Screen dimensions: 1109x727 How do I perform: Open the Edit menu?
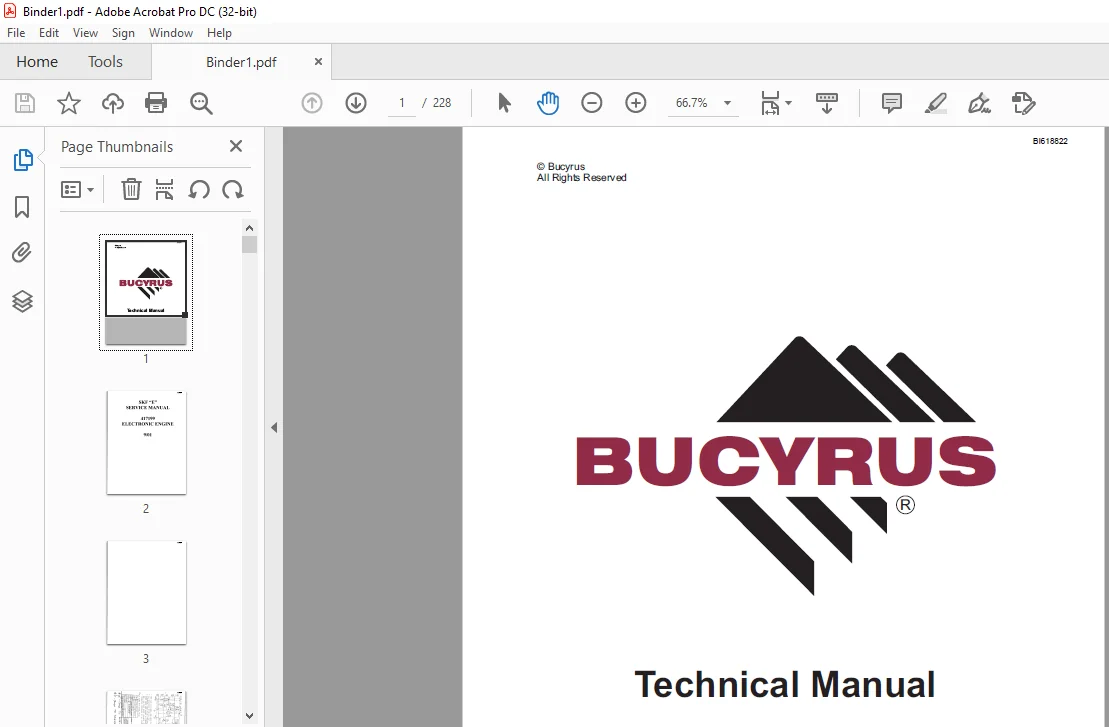point(49,33)
